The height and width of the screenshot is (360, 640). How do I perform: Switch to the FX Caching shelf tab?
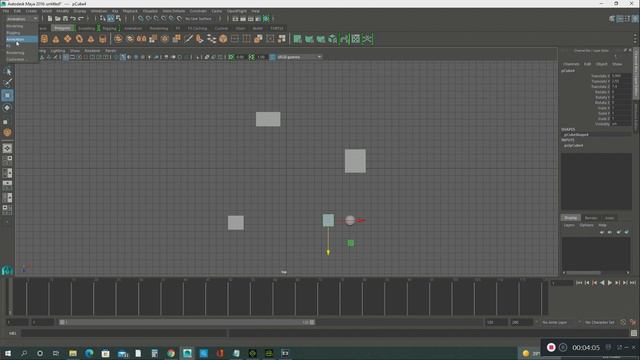click(198, 28)
